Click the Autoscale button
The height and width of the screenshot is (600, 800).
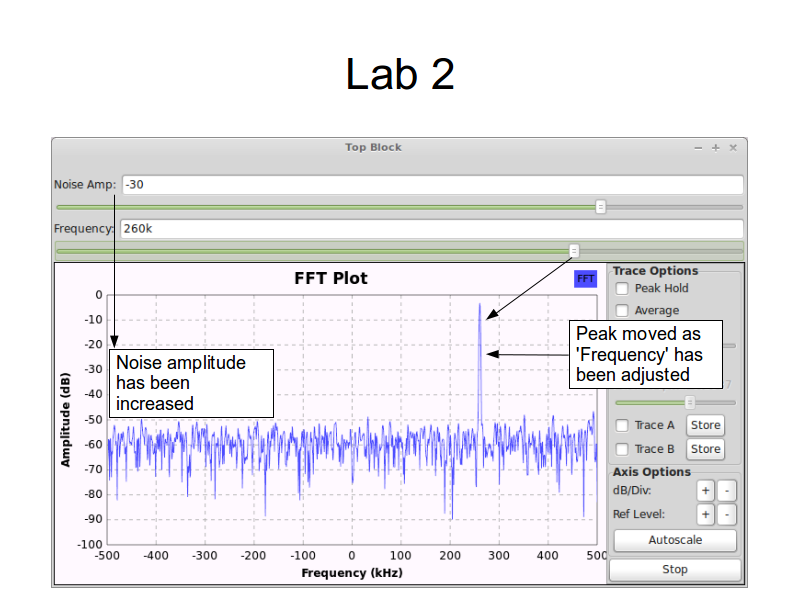[x=675, y=540]
